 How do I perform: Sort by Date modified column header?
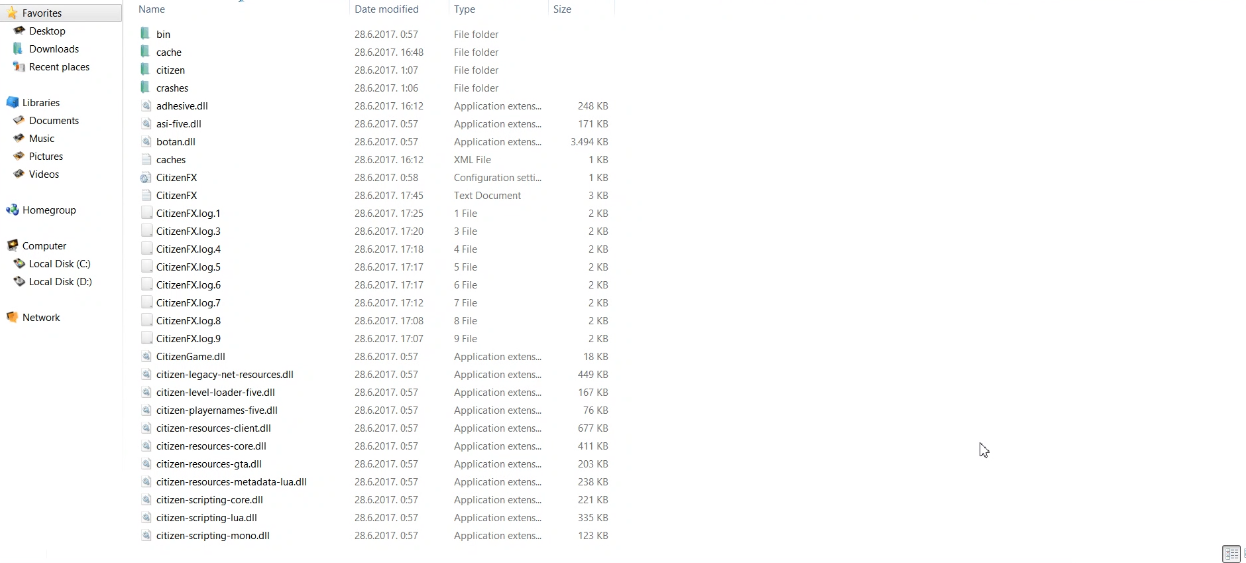click(386, 9)
